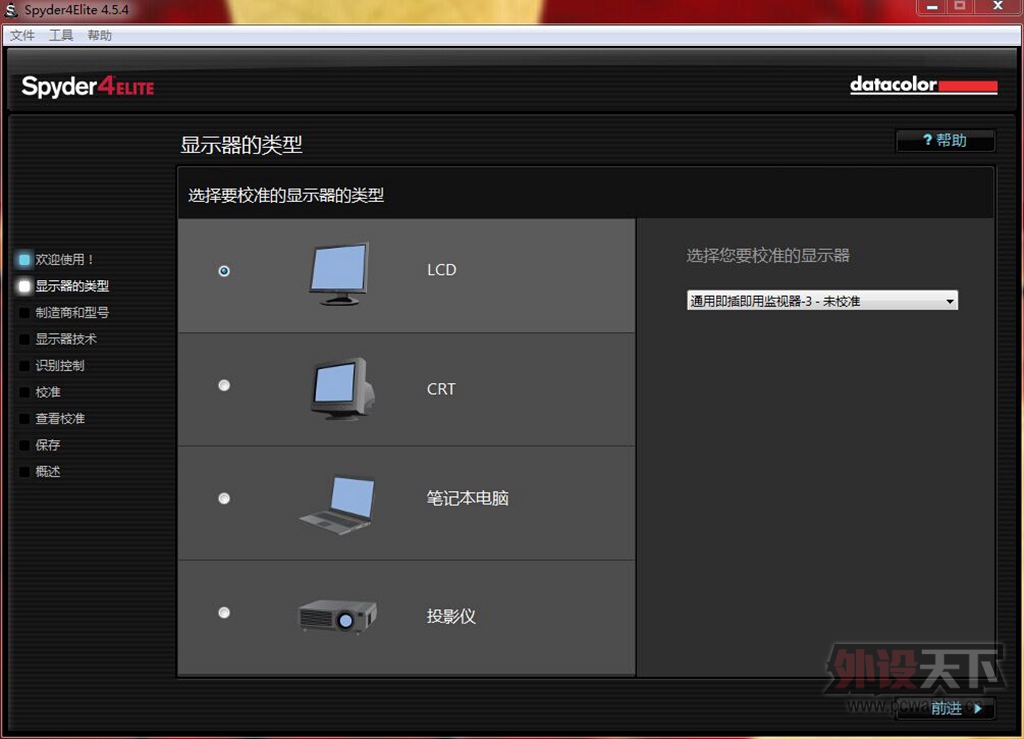Click the CRT text label
Screen dimensions: 1024x739
click(441, 389)
